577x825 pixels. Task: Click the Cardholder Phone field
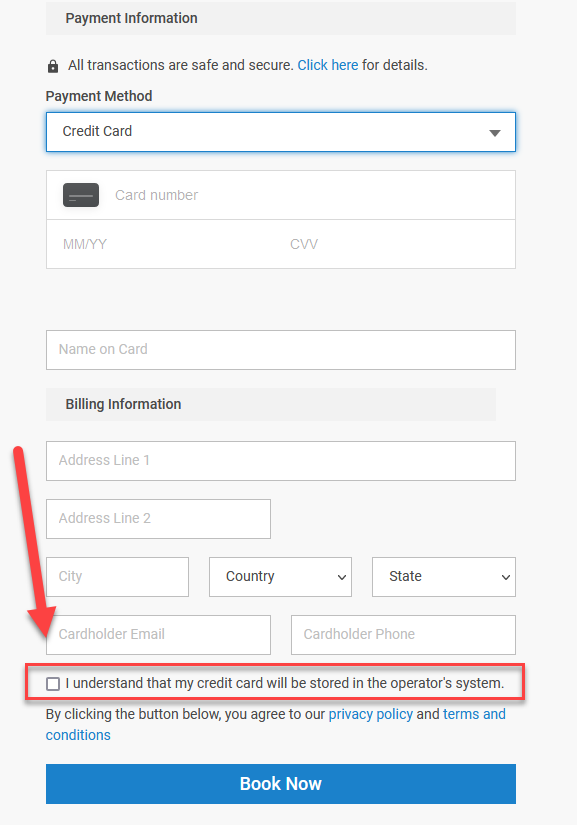tap(403, 635)
